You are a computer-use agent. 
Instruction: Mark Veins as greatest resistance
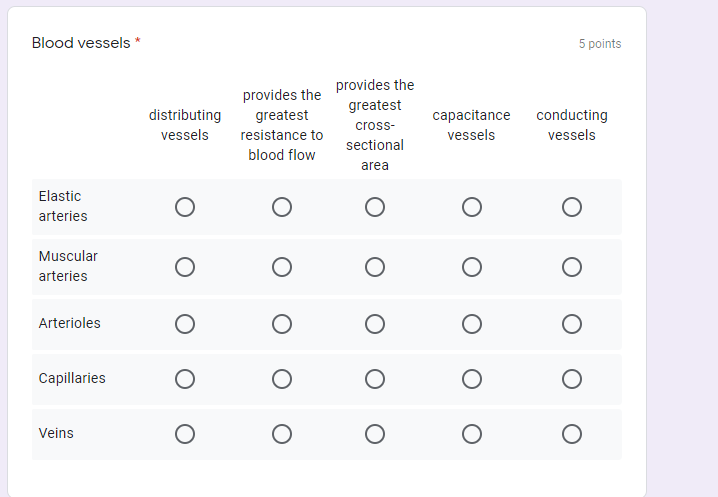[x=282, y=434]
